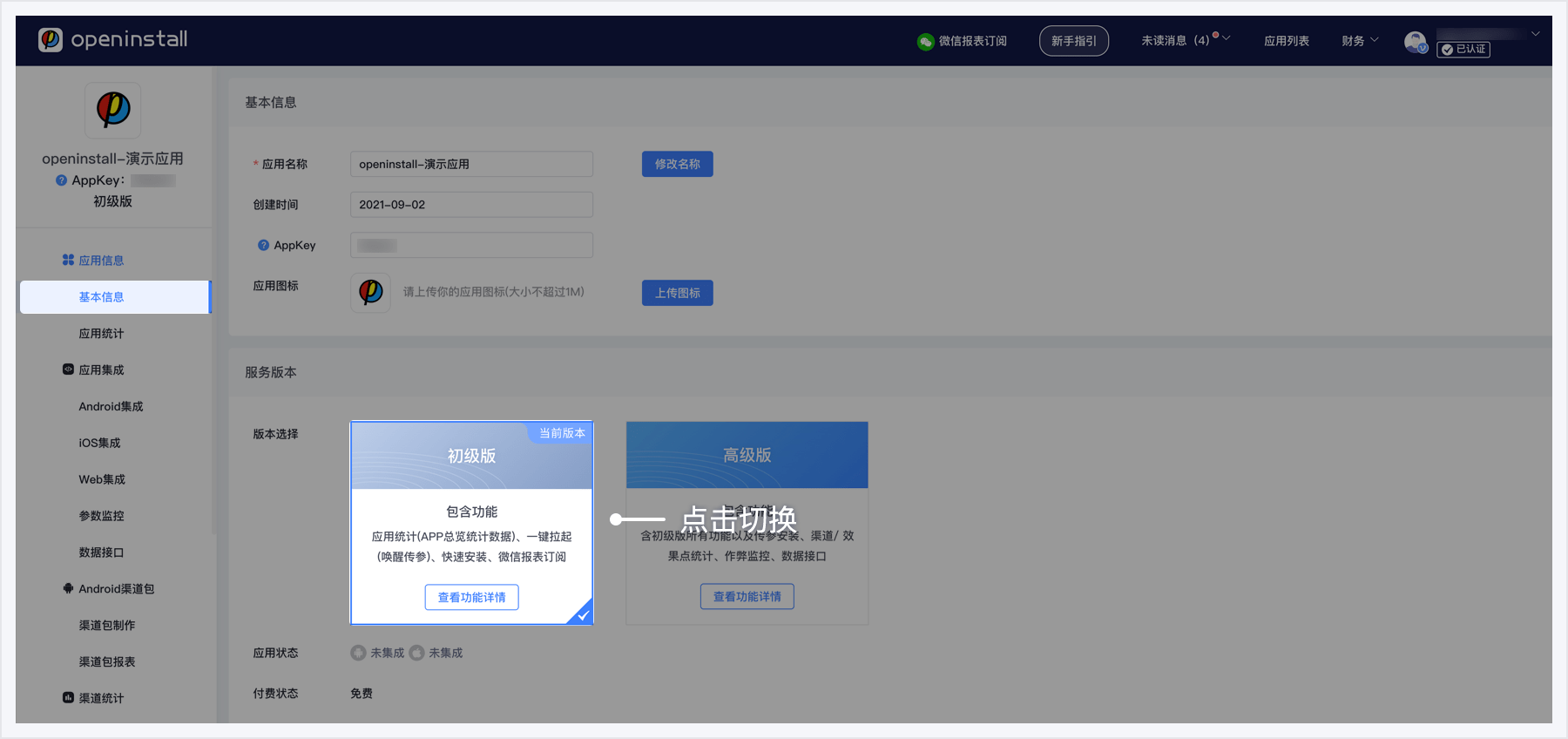This screenshot has height=739, width=1568.
Task: Click the Android integration status icon
Action: coord(358,653)
